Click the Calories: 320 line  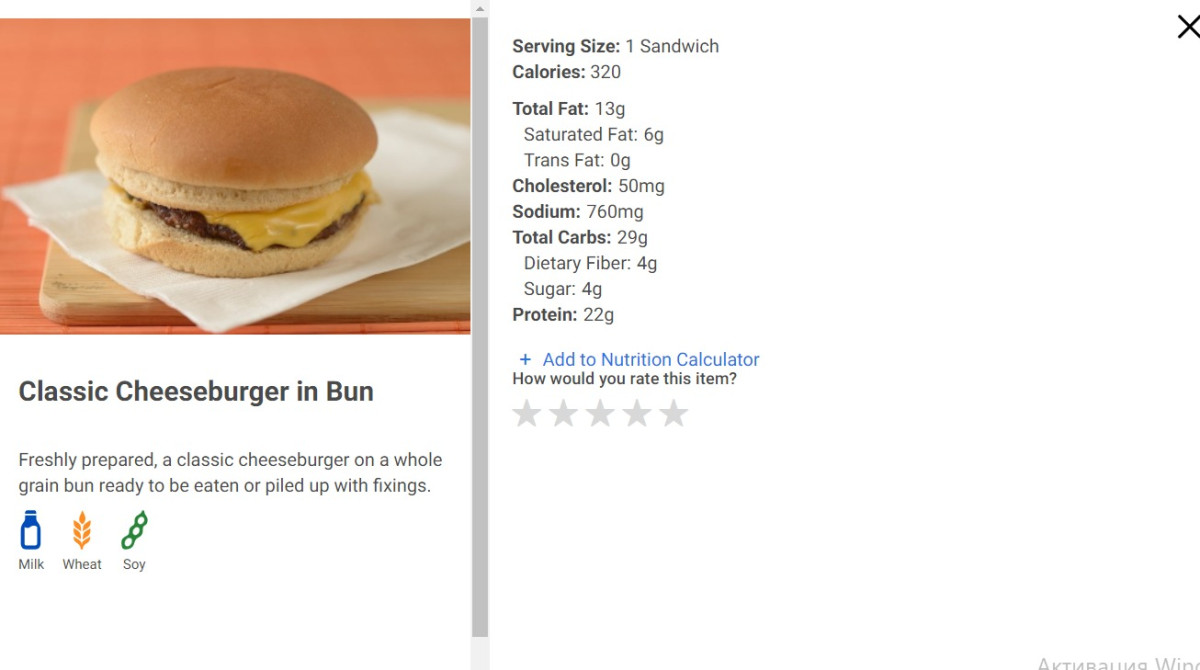pyautogui.click(x=566, y=72)
